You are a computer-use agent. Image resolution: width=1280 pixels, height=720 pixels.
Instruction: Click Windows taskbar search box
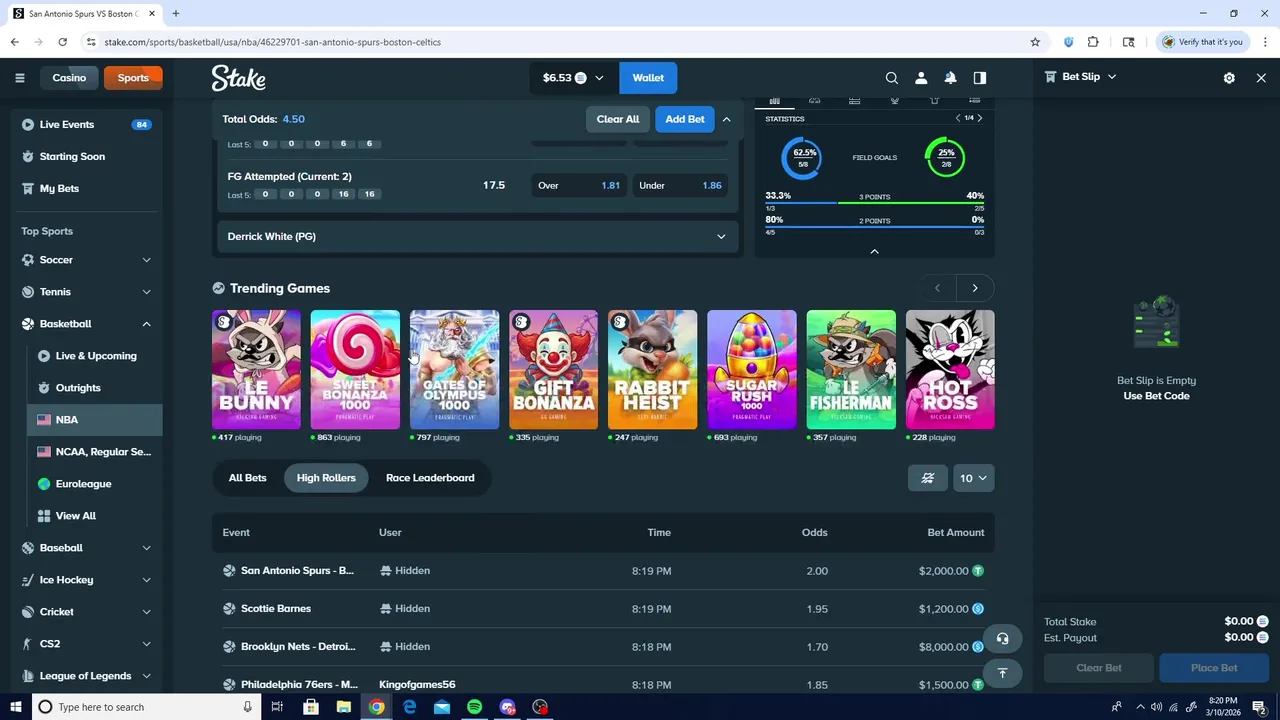click(145, 707)
